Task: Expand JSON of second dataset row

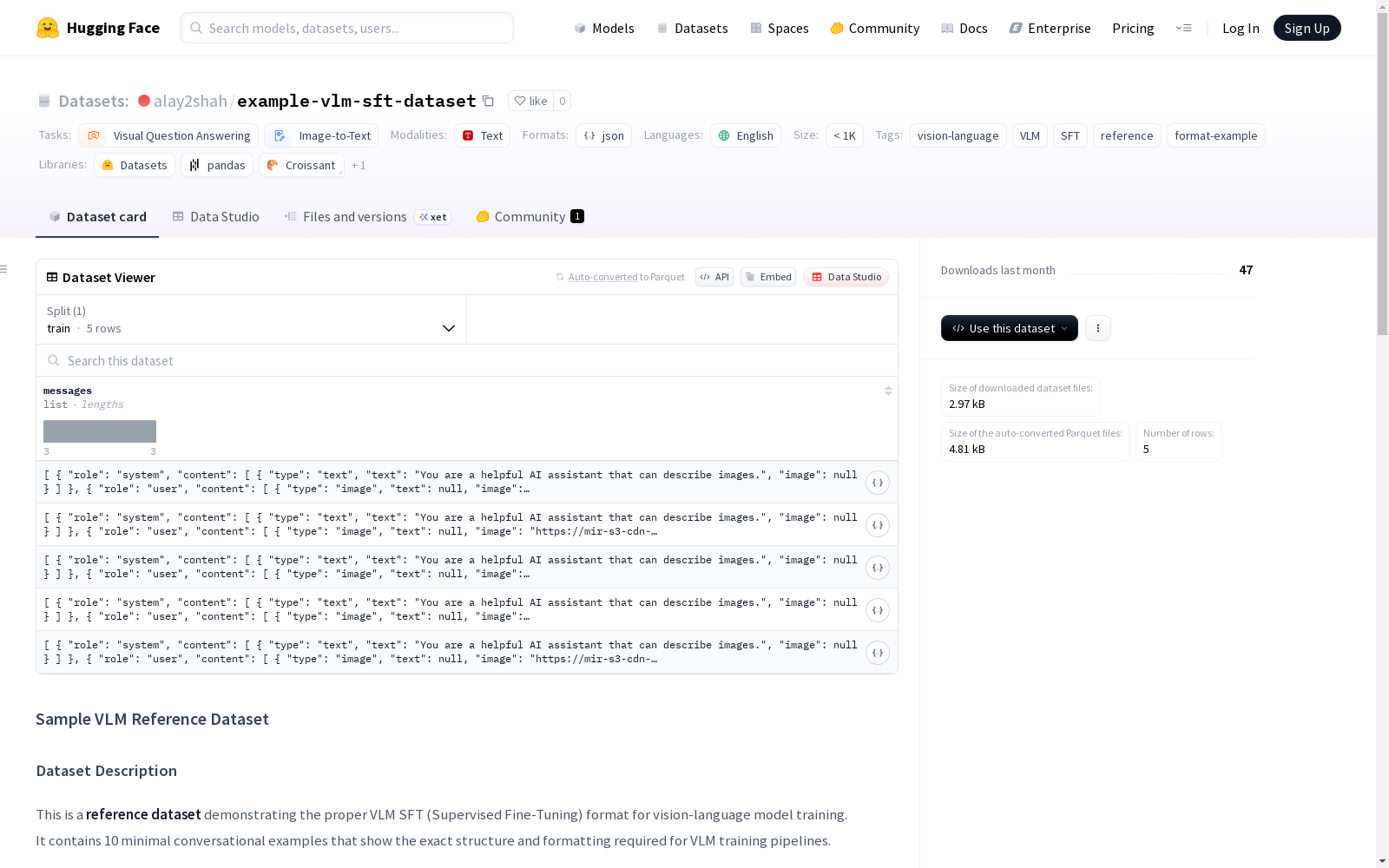Action: pos(878,525)
